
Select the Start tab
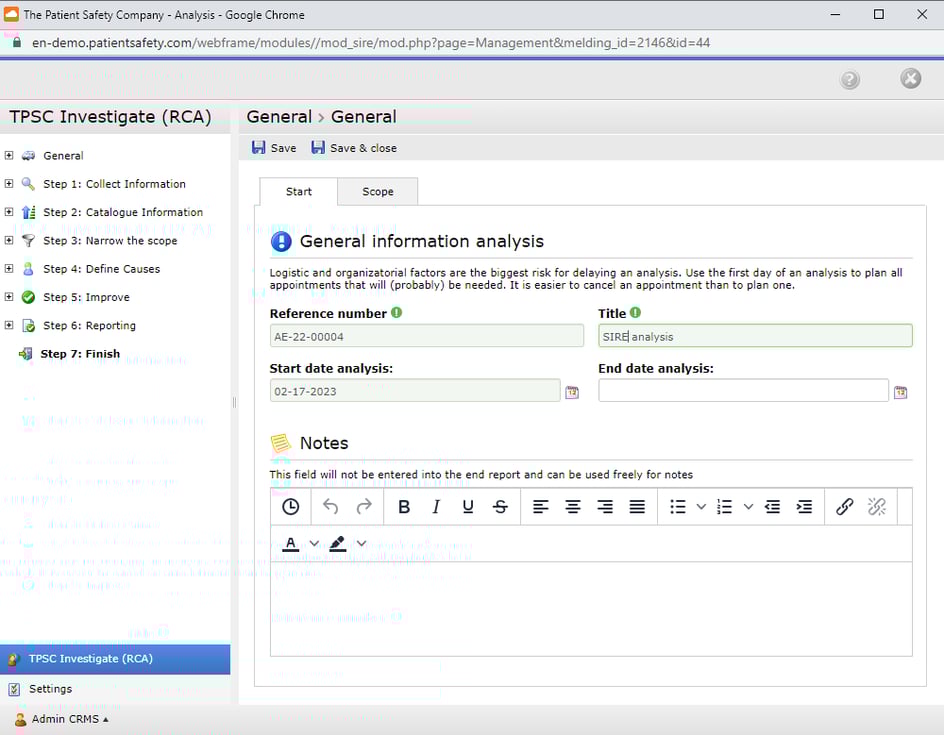click(298, 192)
